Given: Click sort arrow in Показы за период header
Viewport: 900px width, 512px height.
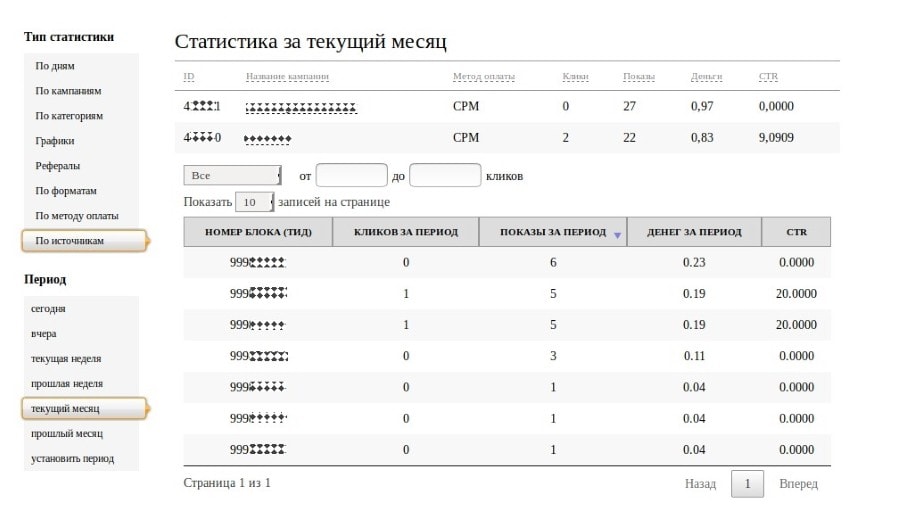Looking at the screenshot, I should (617, 235).
